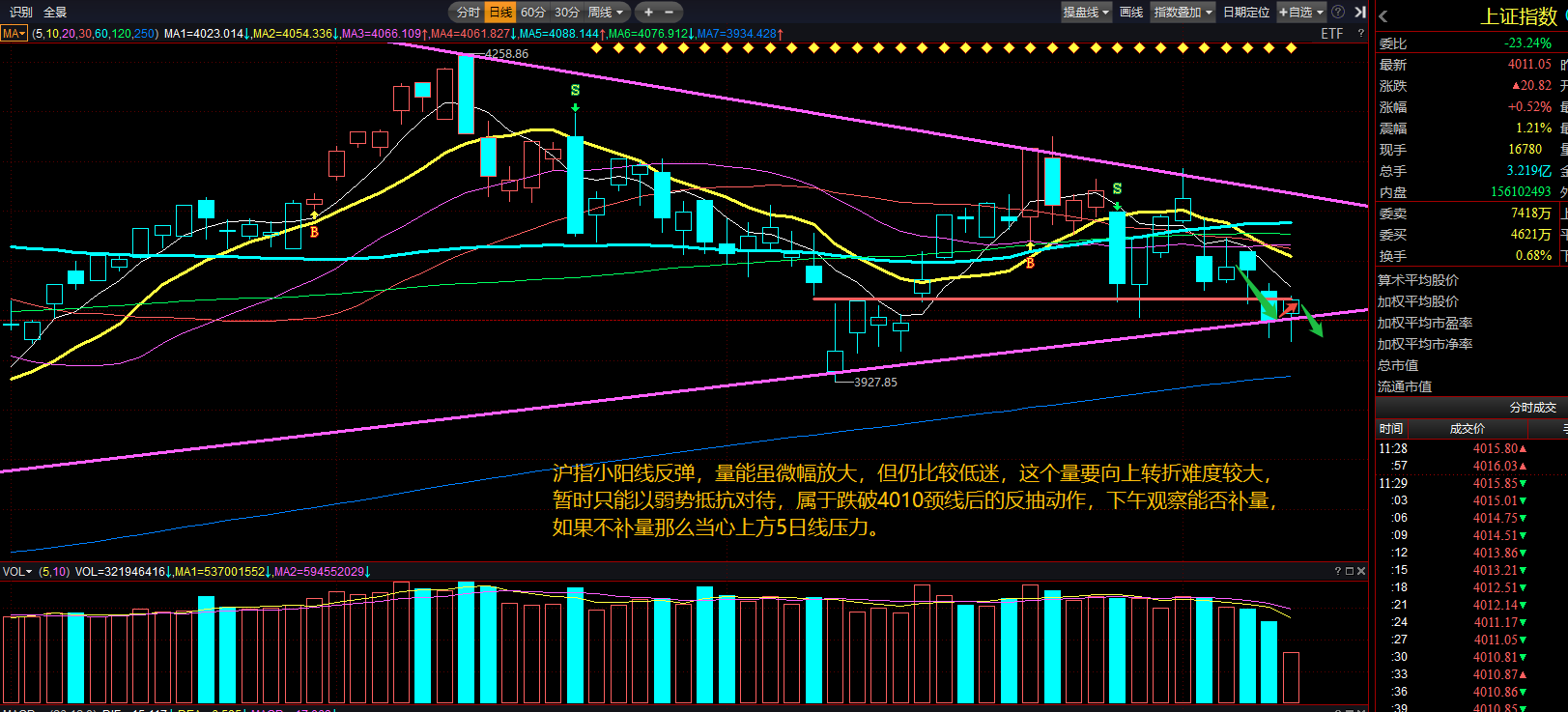The image size is (1568, 712).
Task: Click the 识别 button at top left
Action: pyautogui.click(x=20, y=13)
